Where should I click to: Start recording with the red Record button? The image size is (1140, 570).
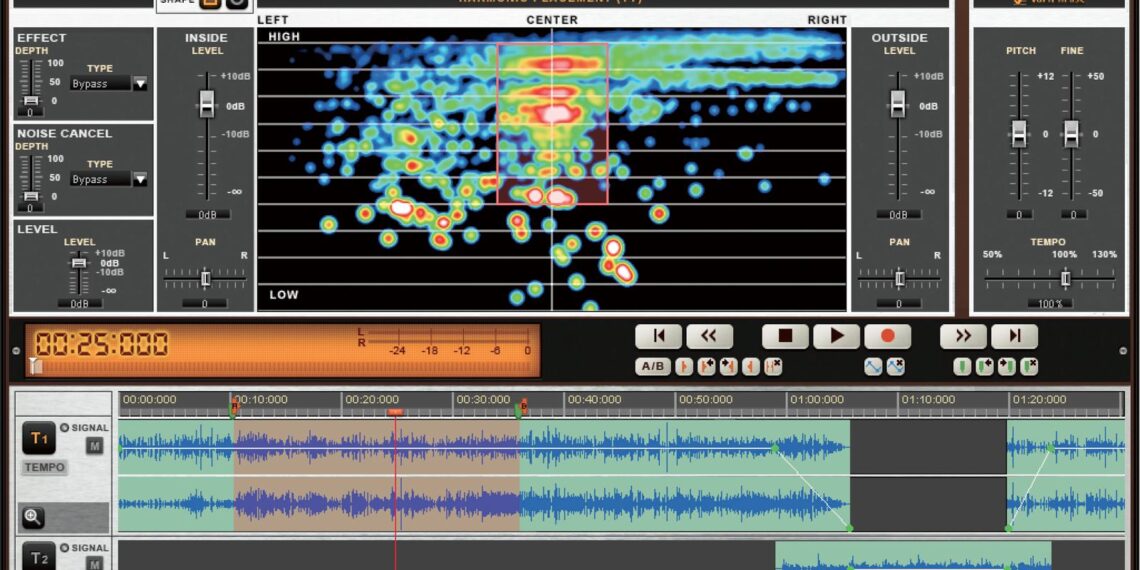887,336
